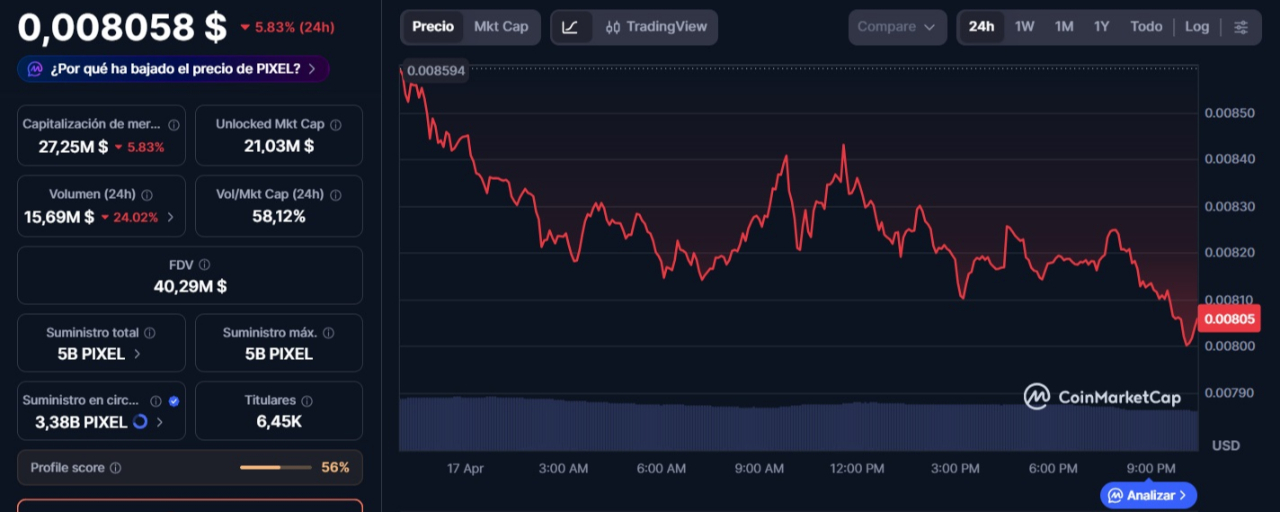
Task: Click the Profile score progress bar
Action: tap(275, 468)
